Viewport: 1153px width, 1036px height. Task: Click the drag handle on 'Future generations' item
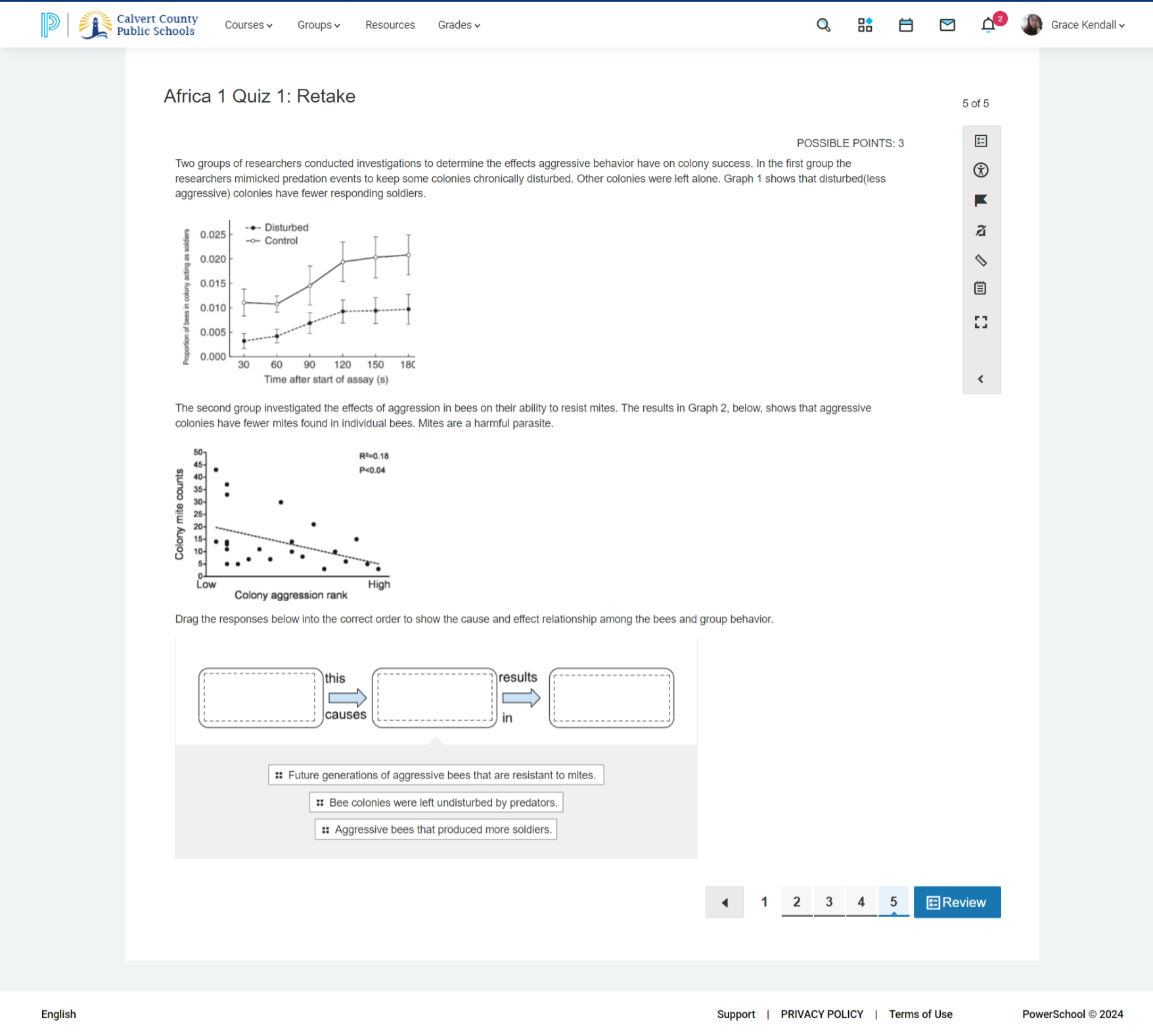(279, 775)
